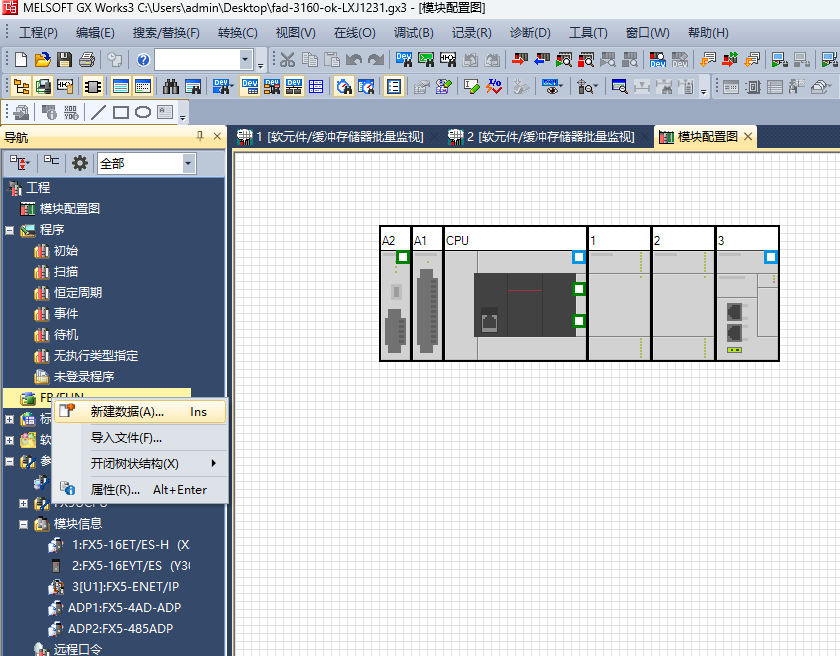Click the collapse tree icon in navigation toolbar

coord(51,161)
